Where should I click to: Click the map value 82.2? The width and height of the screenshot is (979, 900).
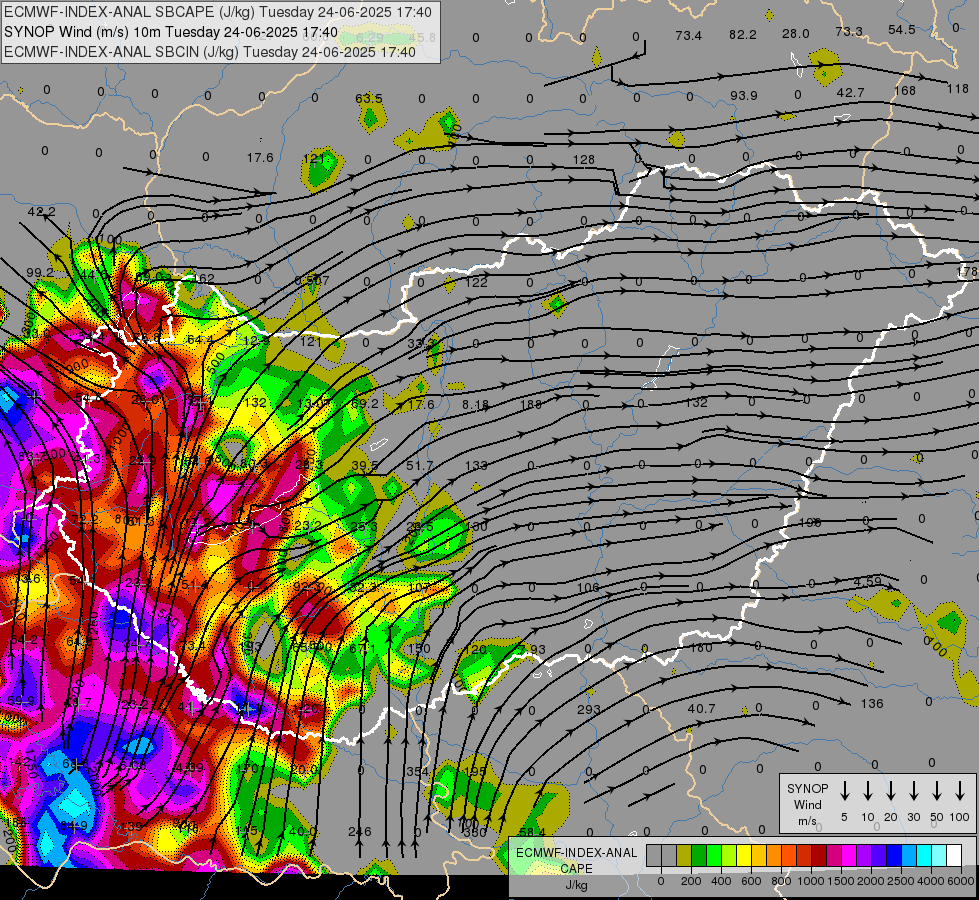click(x=742, y=34)
